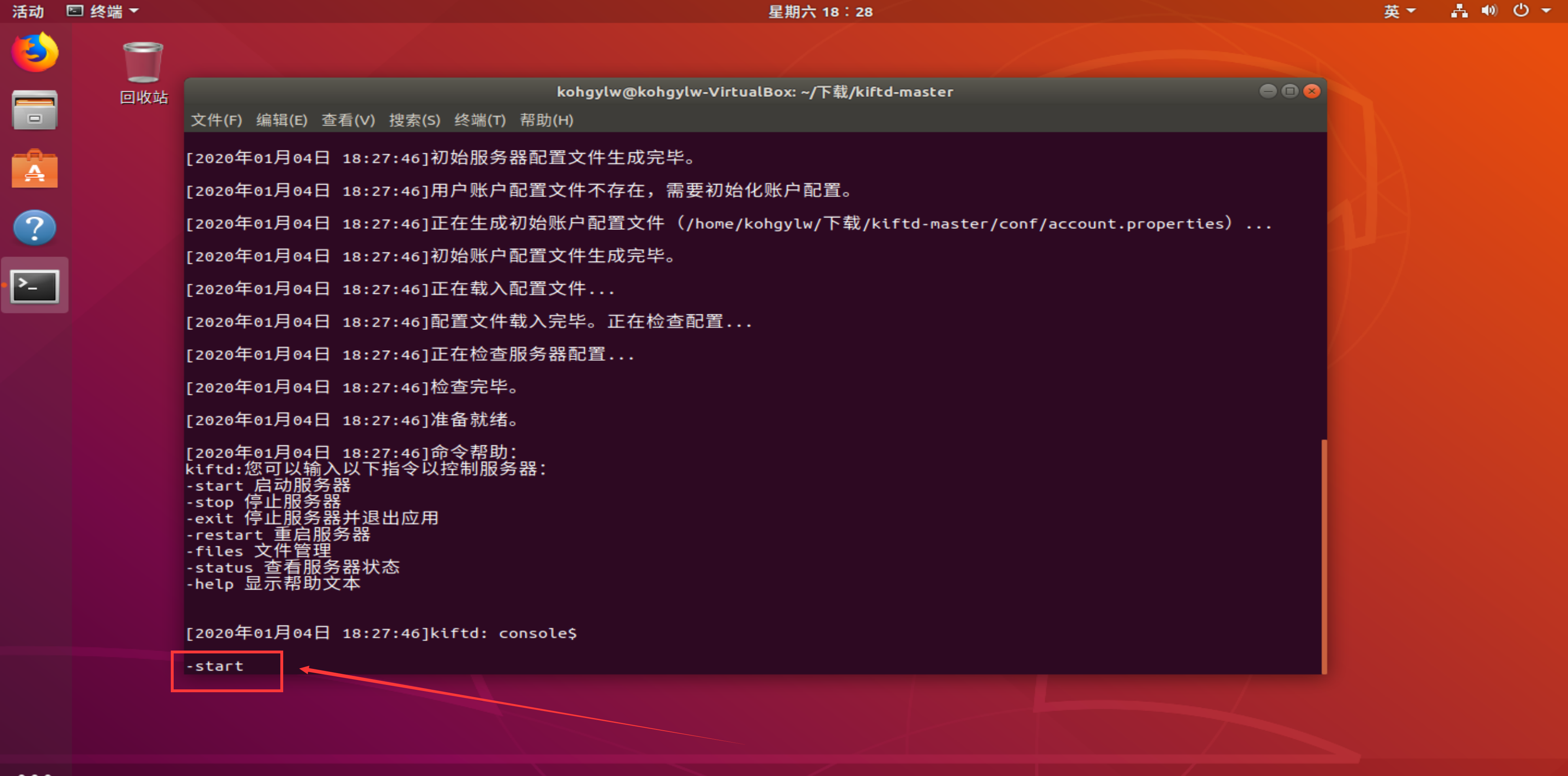
Task: Open the Files application from the dock
Action: click(35, 110)
